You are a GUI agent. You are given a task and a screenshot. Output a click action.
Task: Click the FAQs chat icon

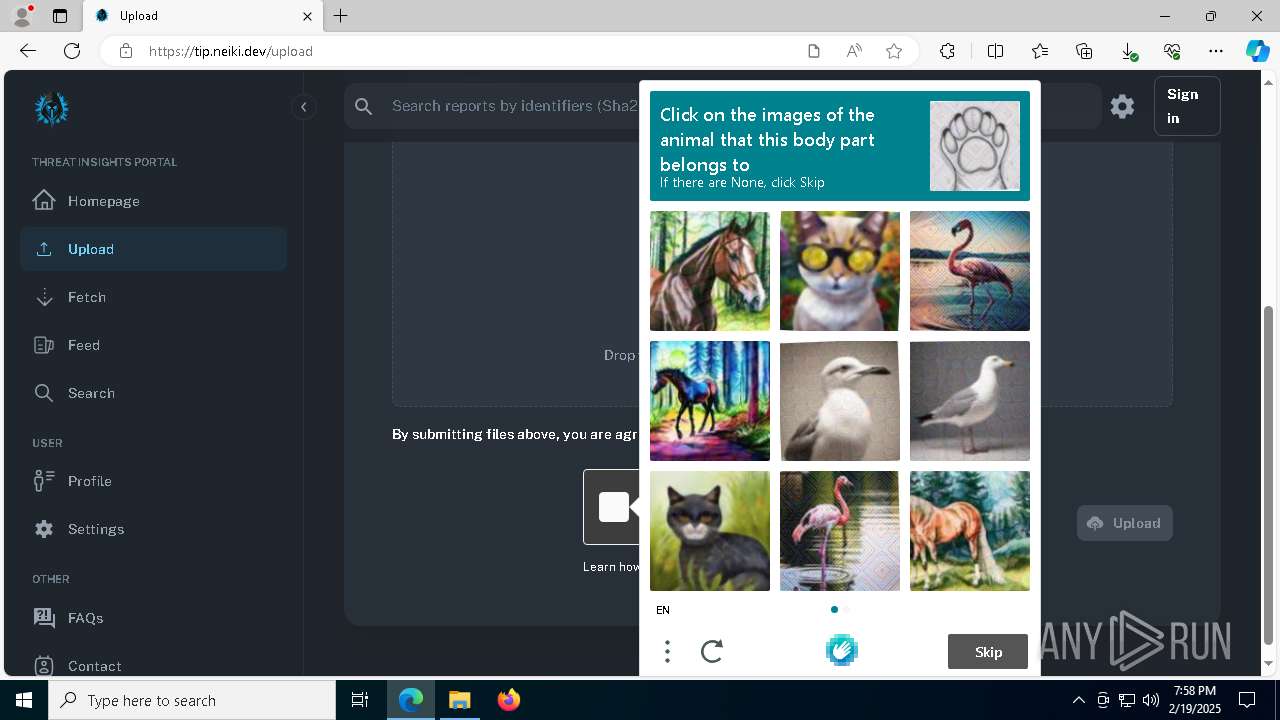click(x=44, y=617)
